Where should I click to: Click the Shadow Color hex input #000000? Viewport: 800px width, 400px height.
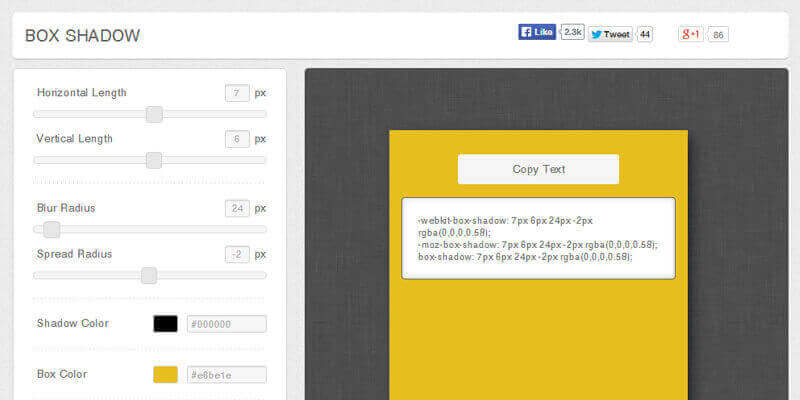[226, 323]
